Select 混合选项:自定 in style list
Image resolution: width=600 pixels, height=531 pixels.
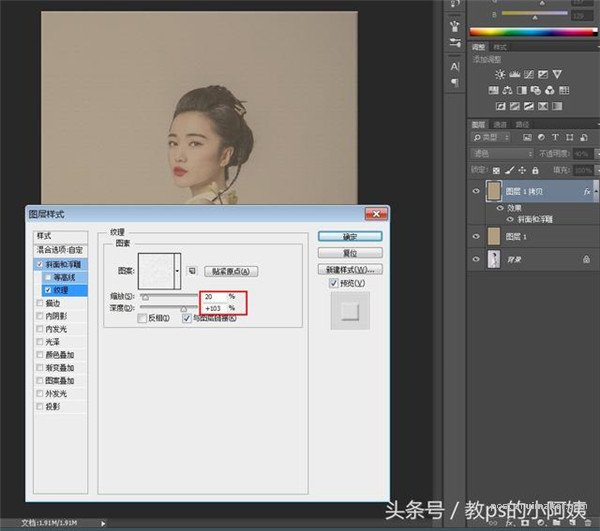click(60, 250)
